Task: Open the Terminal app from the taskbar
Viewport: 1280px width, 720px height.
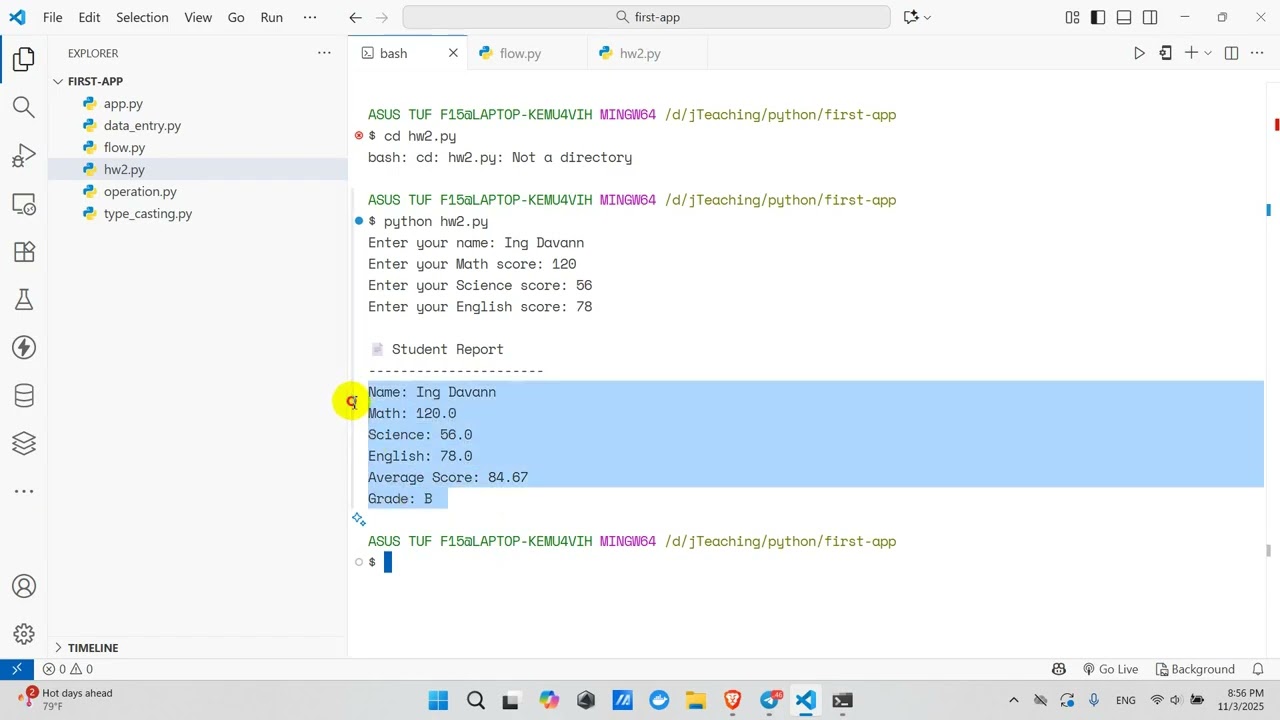Action: tap(843, 700)
